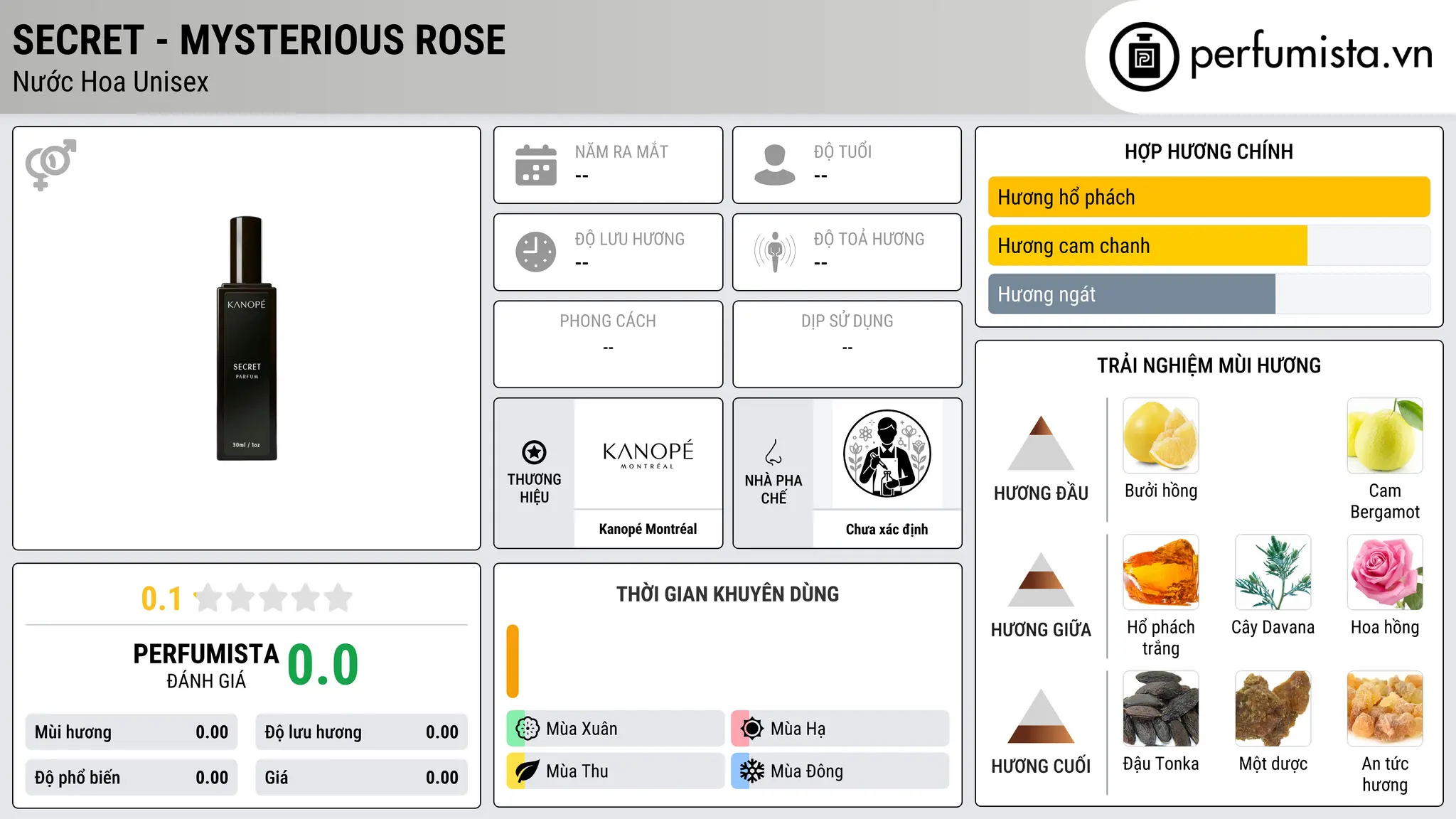This screenshot has height=819, width=1456.
Task: Click the Giá score row
Action: 361,778
